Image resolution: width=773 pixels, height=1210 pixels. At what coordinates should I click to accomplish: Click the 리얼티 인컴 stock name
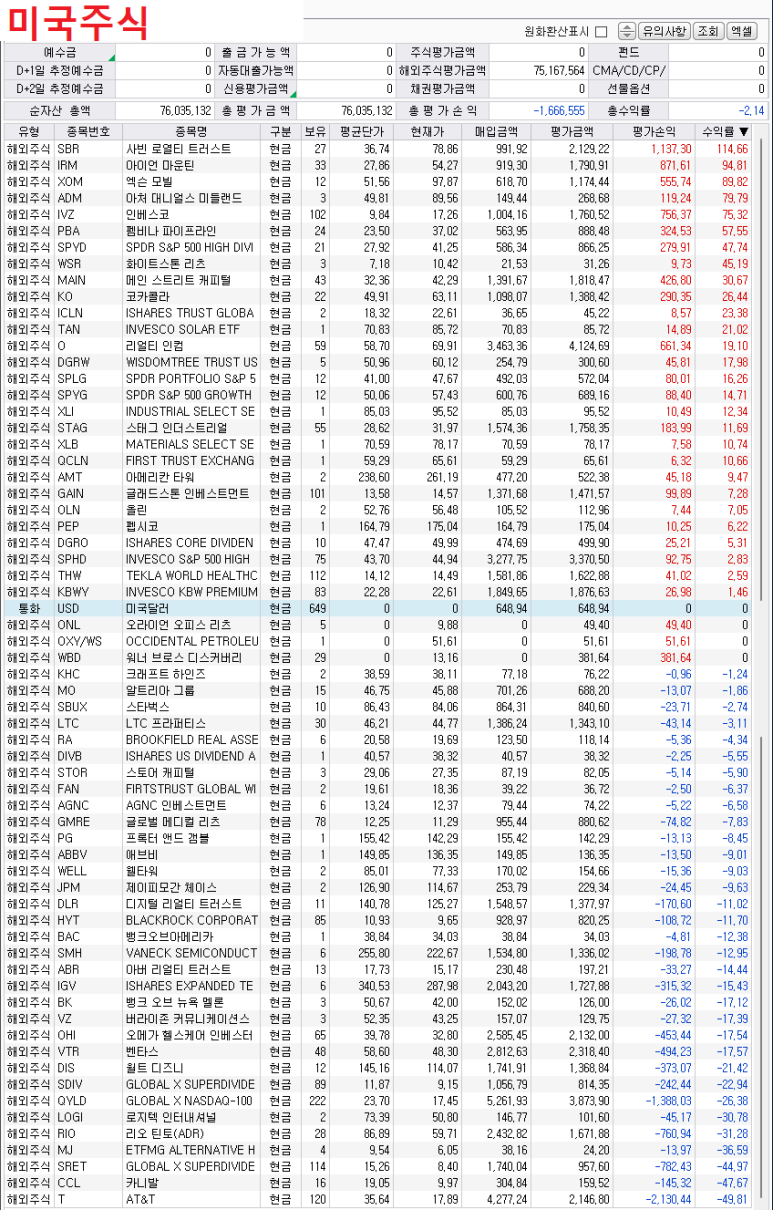(153, 346)
